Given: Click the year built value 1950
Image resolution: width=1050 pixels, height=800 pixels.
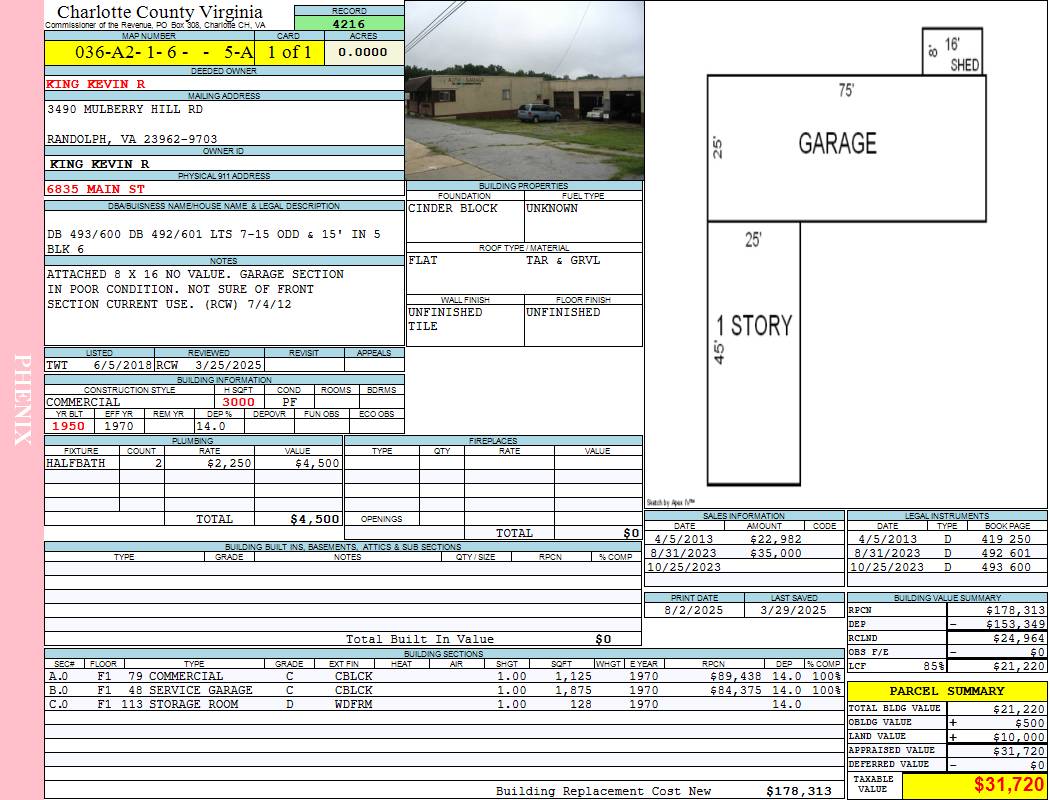Looking at the screenshot, I should [68, 426].
